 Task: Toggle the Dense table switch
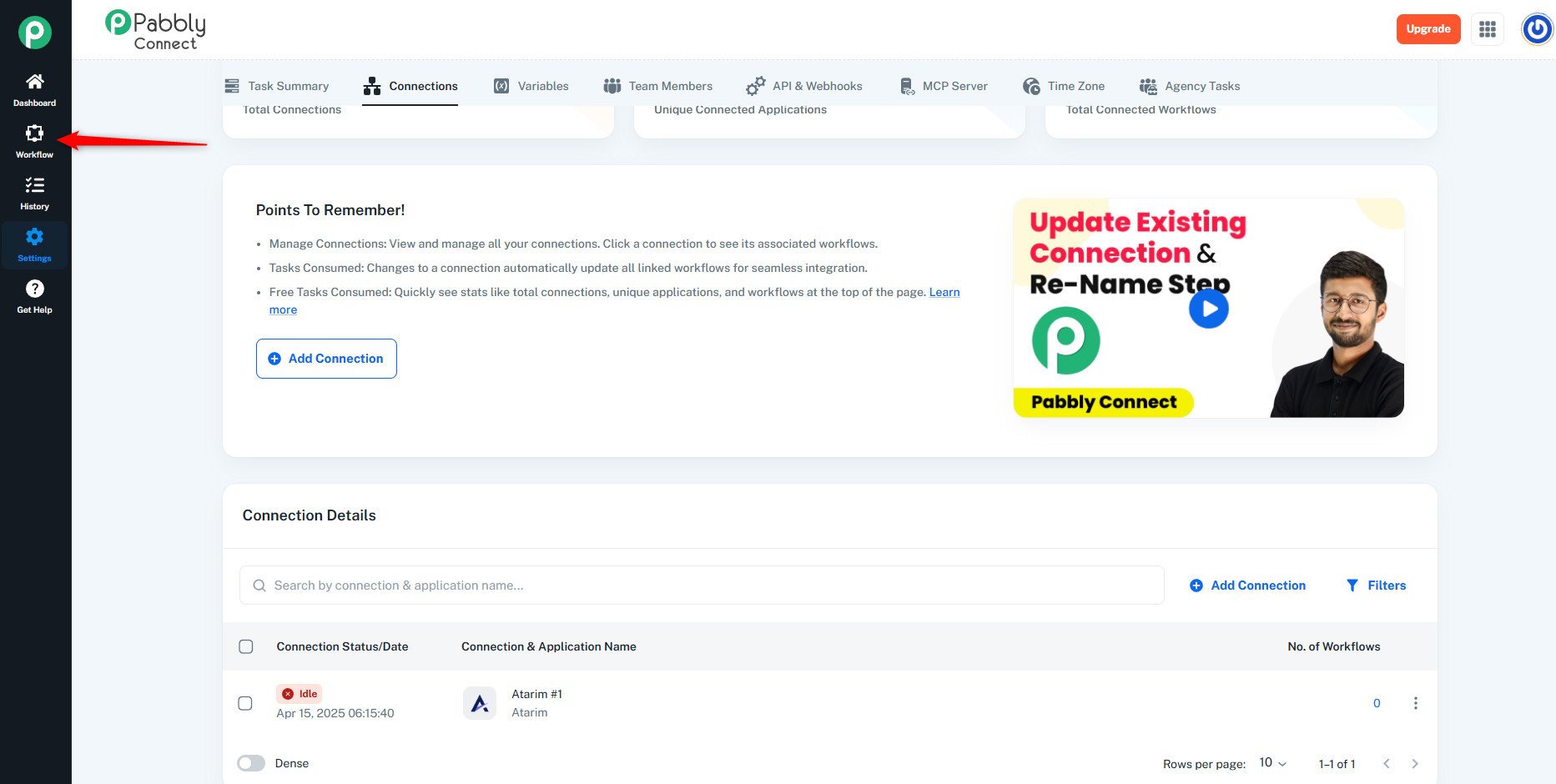(x=251, y=763)
